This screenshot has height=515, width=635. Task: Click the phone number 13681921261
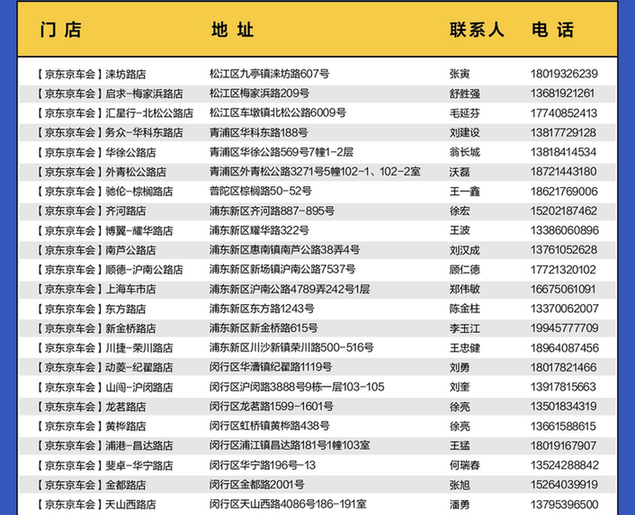563,93
